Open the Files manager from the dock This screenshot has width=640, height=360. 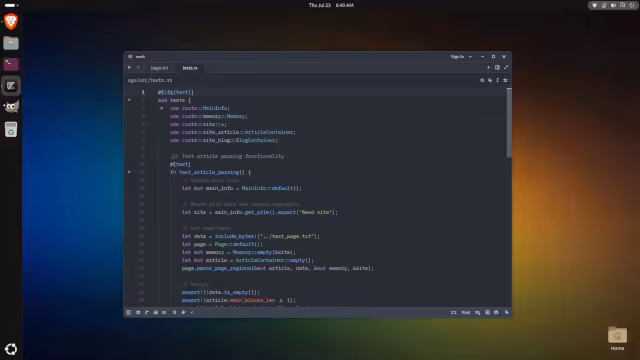11,43
